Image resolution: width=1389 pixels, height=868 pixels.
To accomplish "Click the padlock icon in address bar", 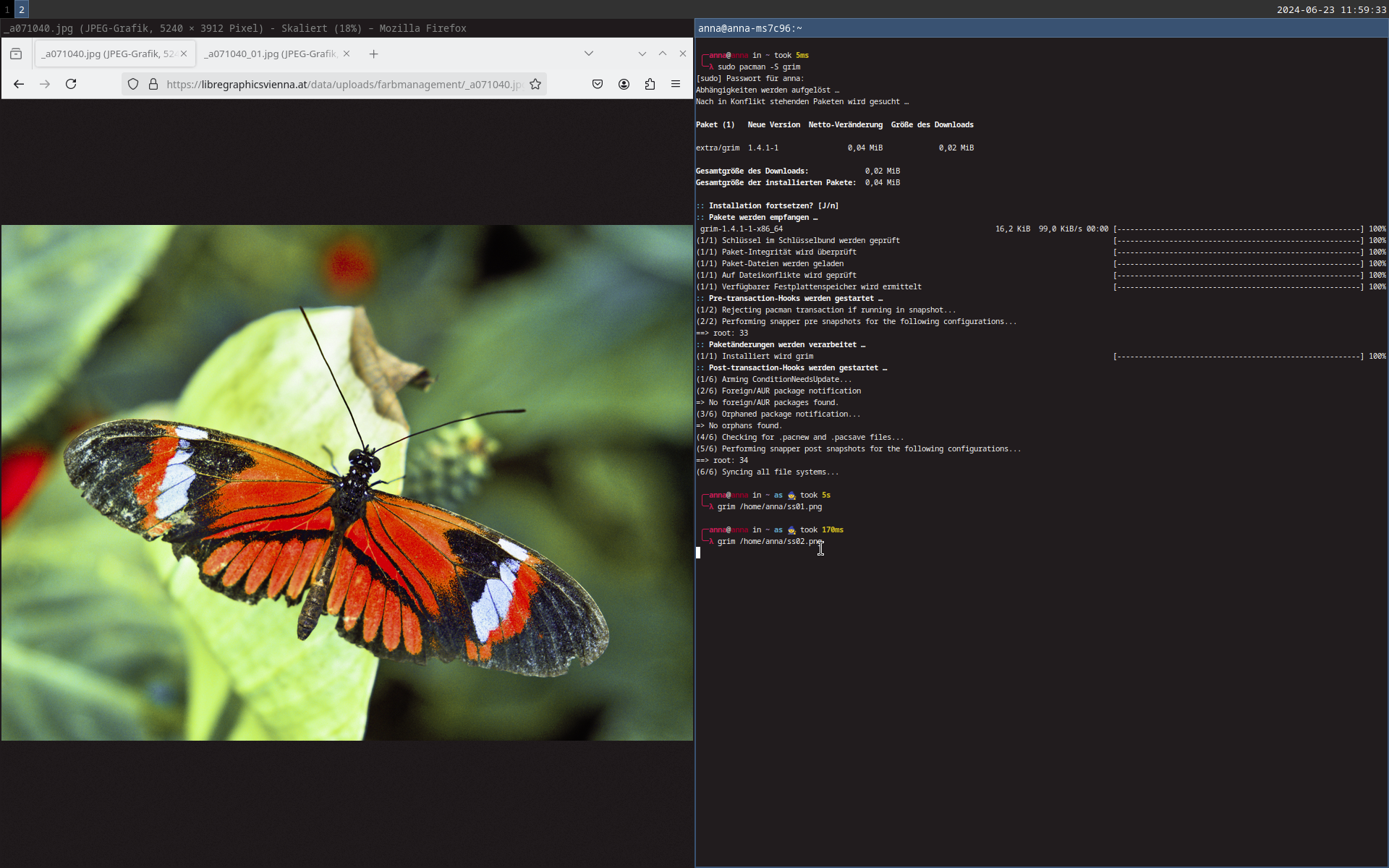I will pos(153,84).
